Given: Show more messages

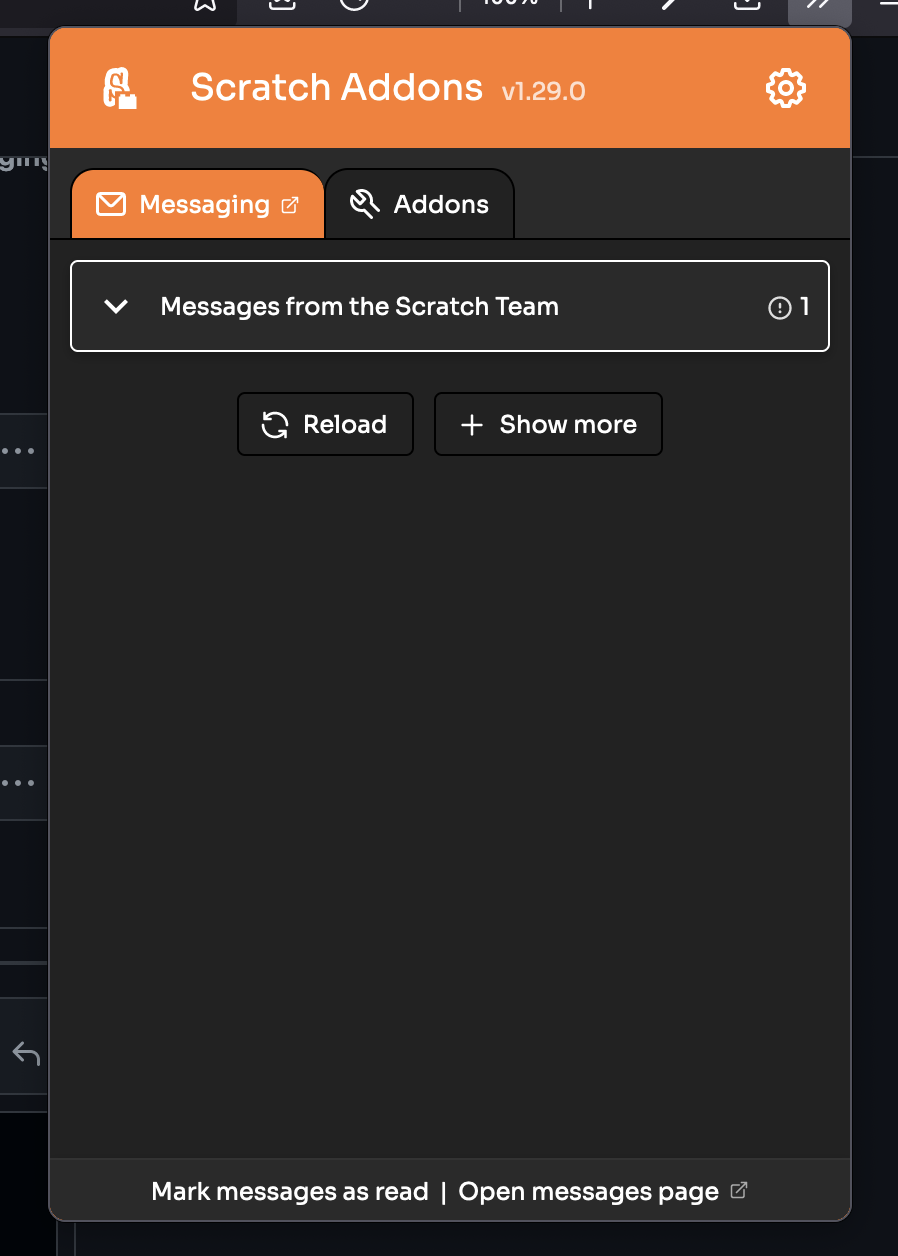Looking at the screenshot, I should 548,424.
